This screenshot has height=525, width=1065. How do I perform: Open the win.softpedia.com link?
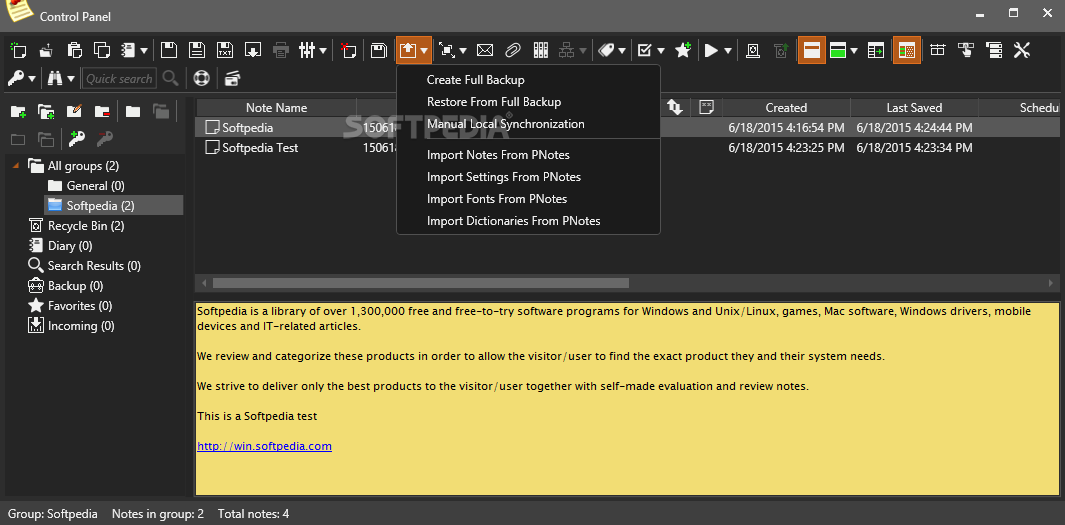264,446
